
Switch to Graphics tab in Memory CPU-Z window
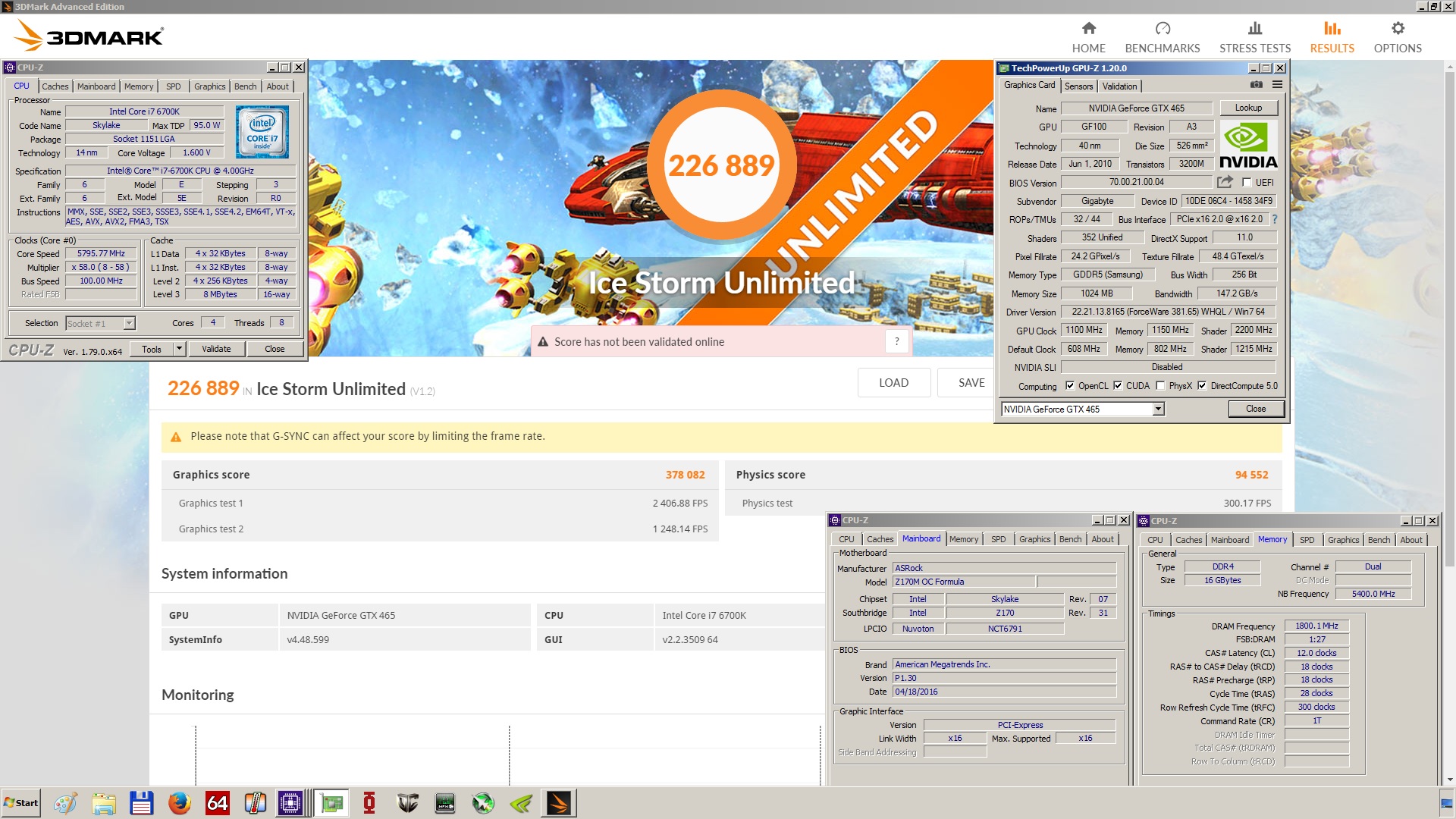1343,540
